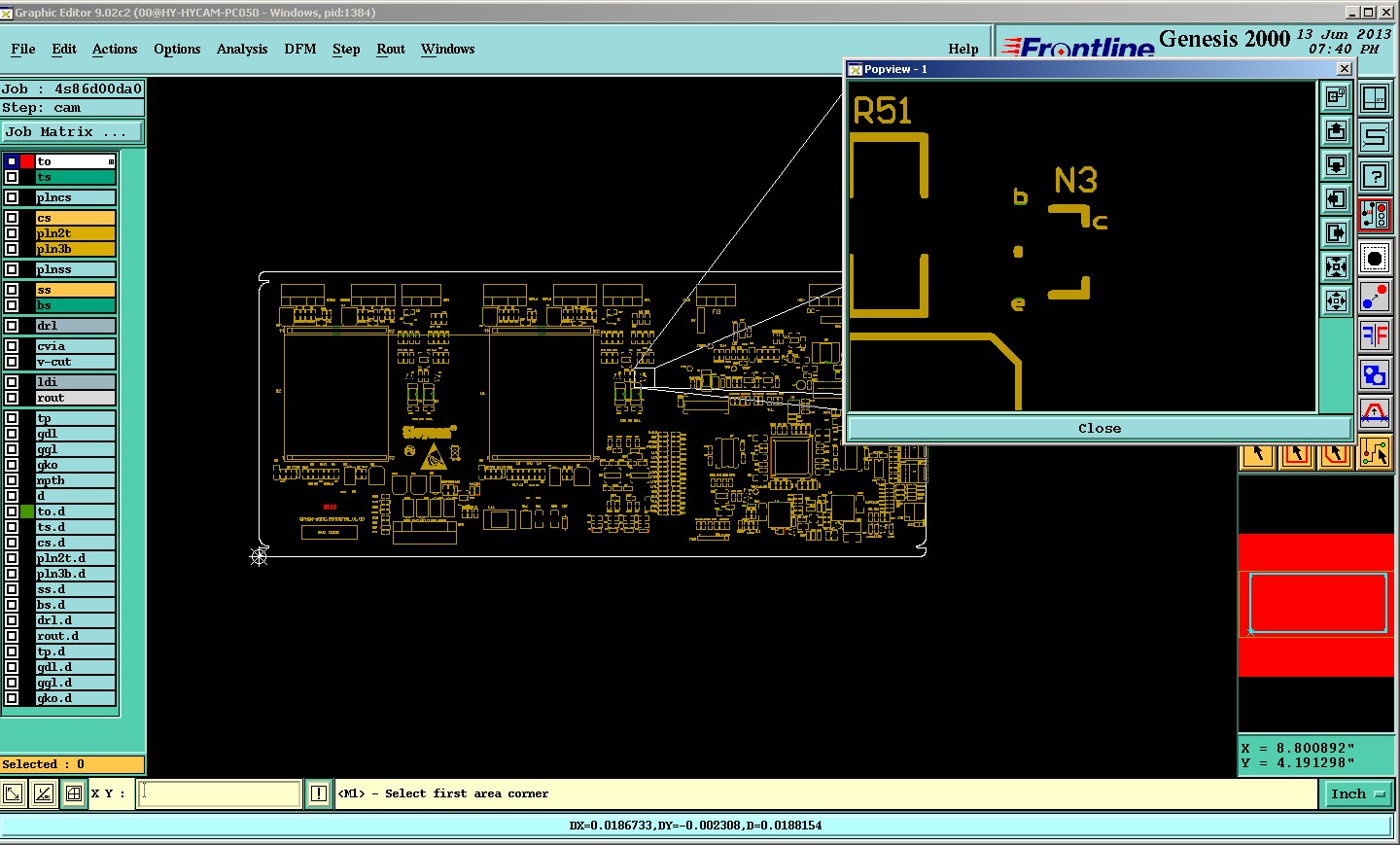Click the red color swatch of layer to
The image size is (1400, 845).
(x=27, y=161)
